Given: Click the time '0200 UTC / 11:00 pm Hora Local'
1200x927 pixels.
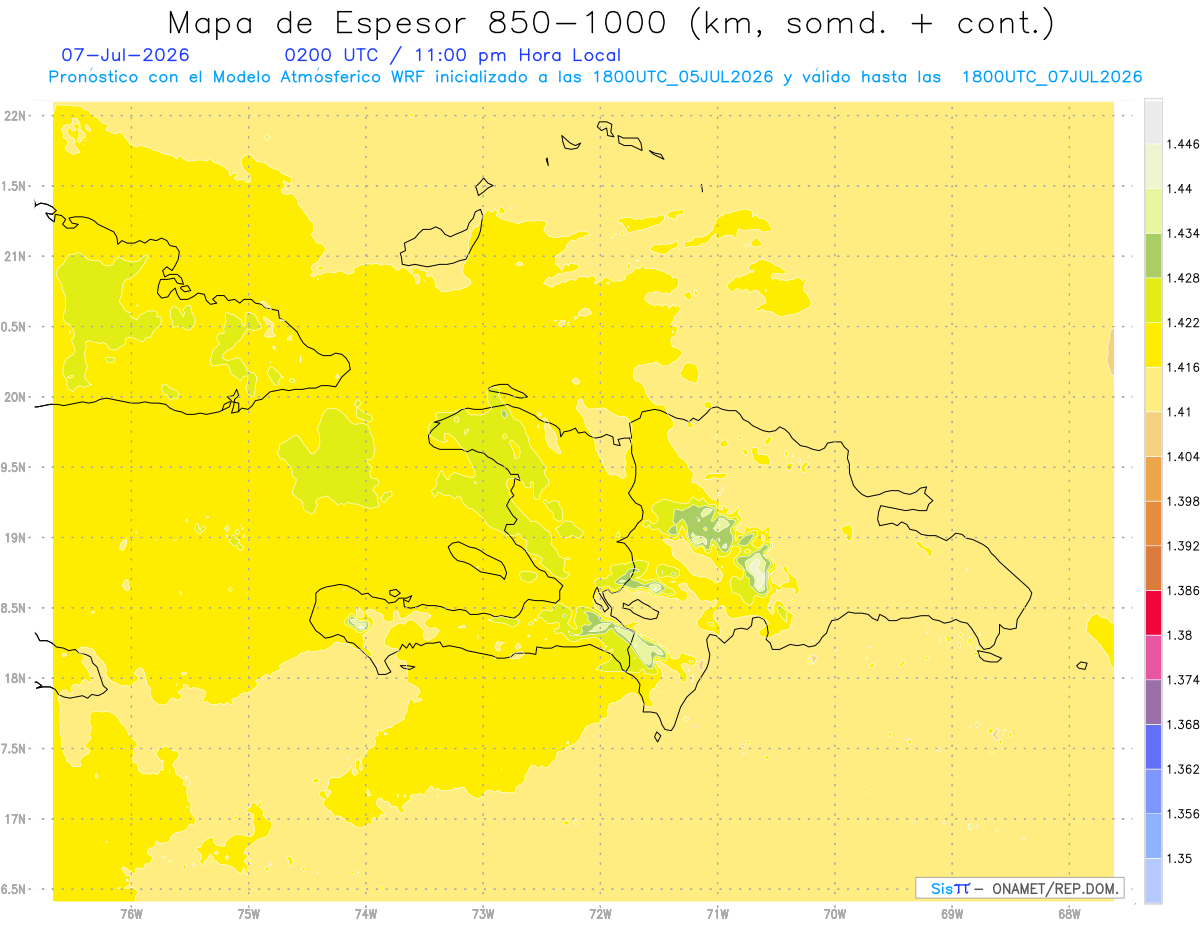Looking at the screenshot, I should pos(453,55).
